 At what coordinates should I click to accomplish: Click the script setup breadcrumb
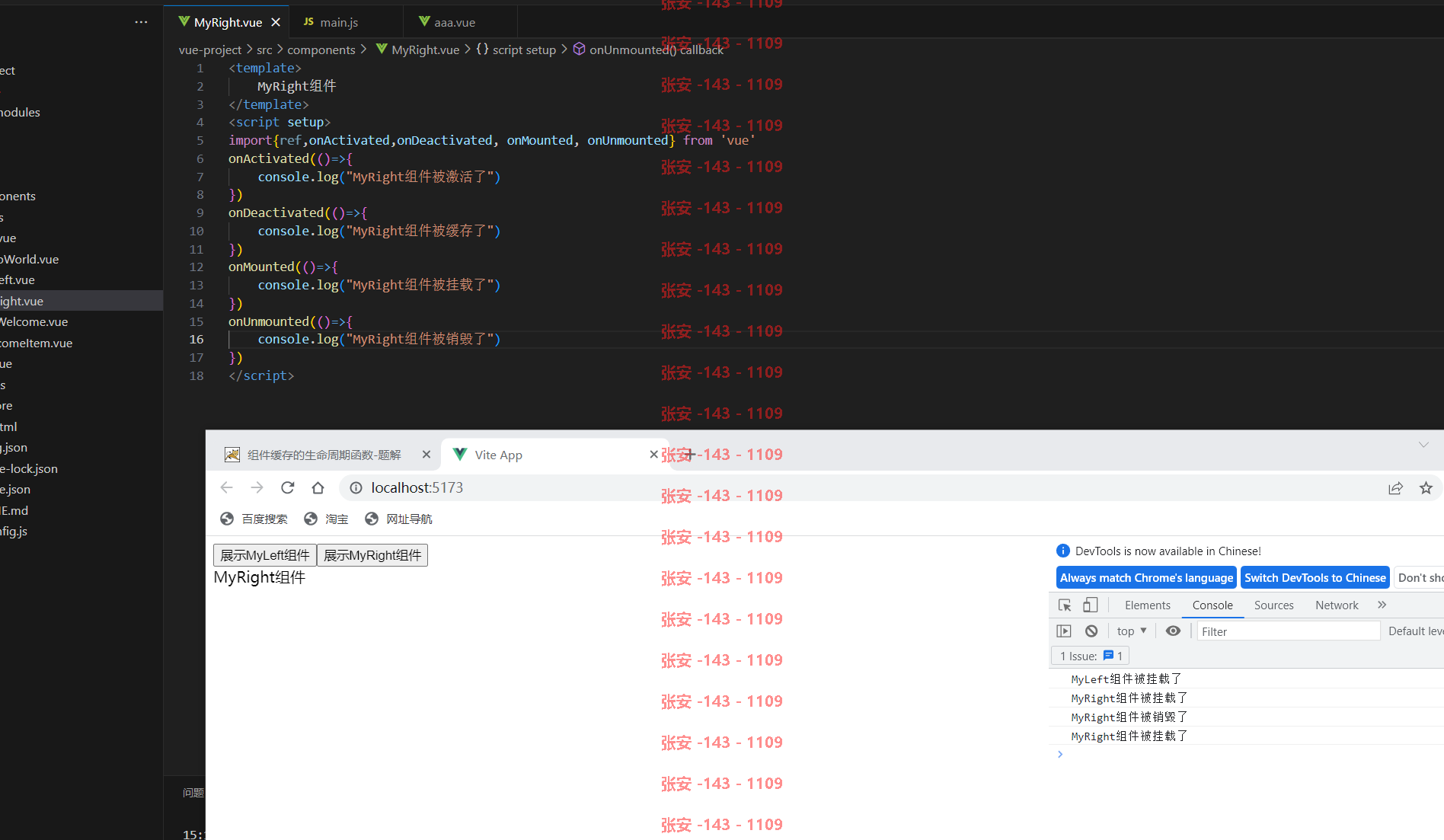[524, 50]
